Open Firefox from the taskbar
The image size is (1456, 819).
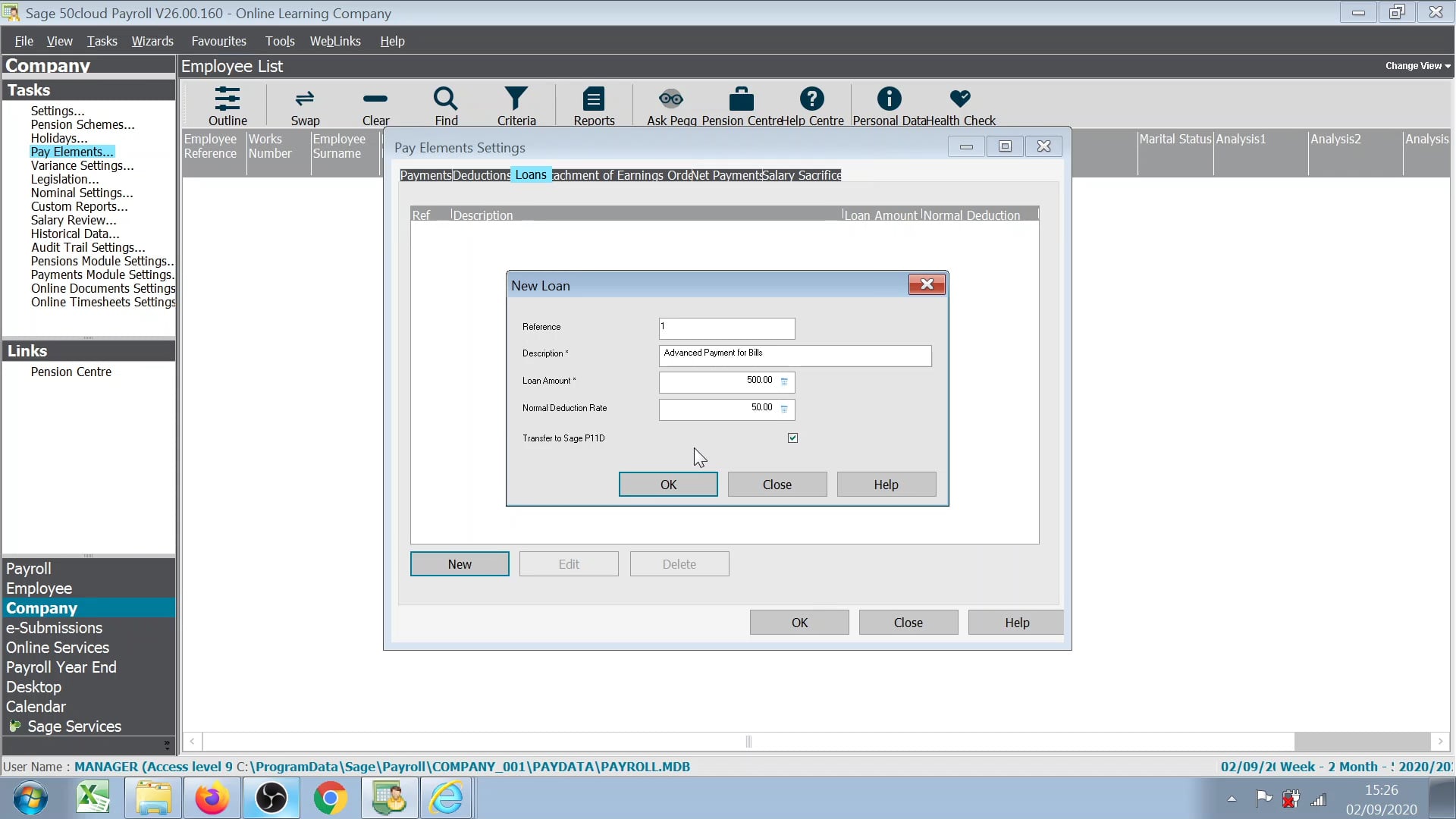(212, 798)
